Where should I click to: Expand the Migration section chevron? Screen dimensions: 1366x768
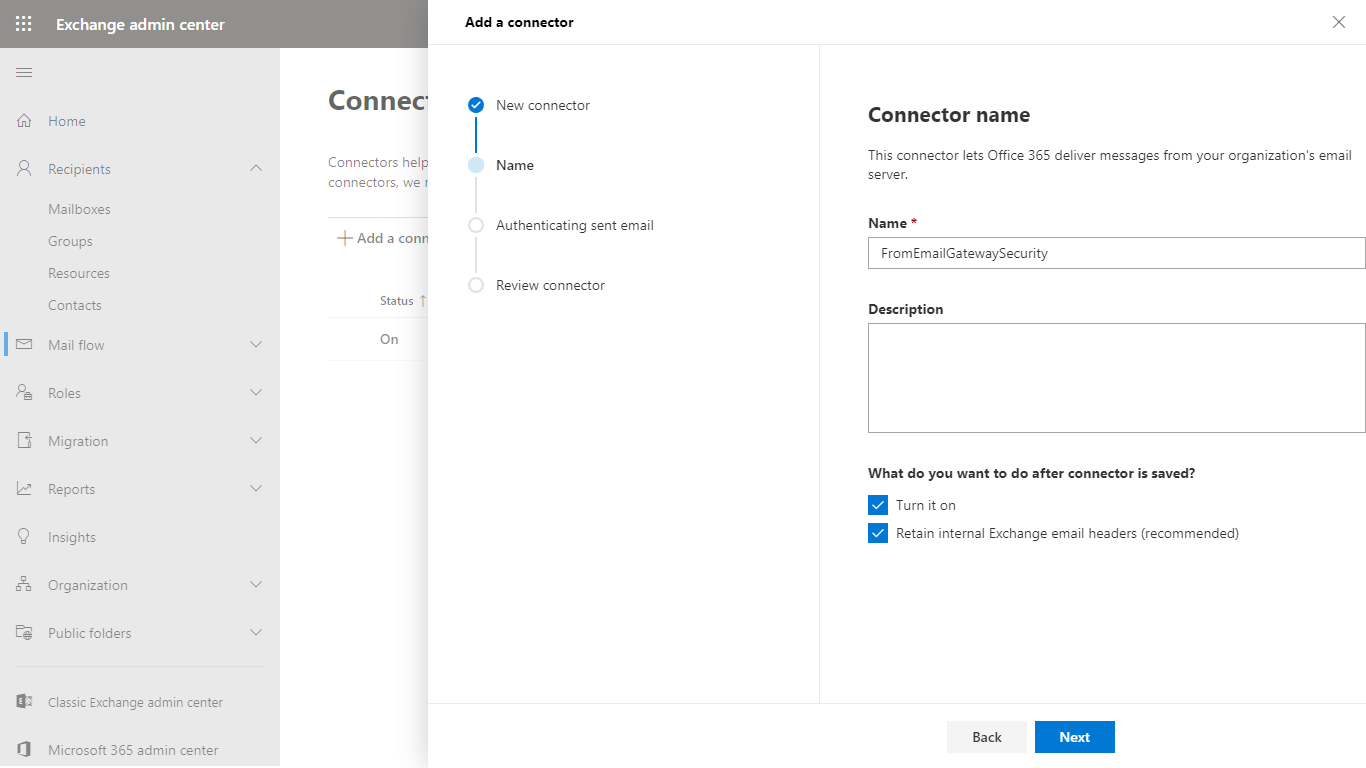[x=256, y=441]
